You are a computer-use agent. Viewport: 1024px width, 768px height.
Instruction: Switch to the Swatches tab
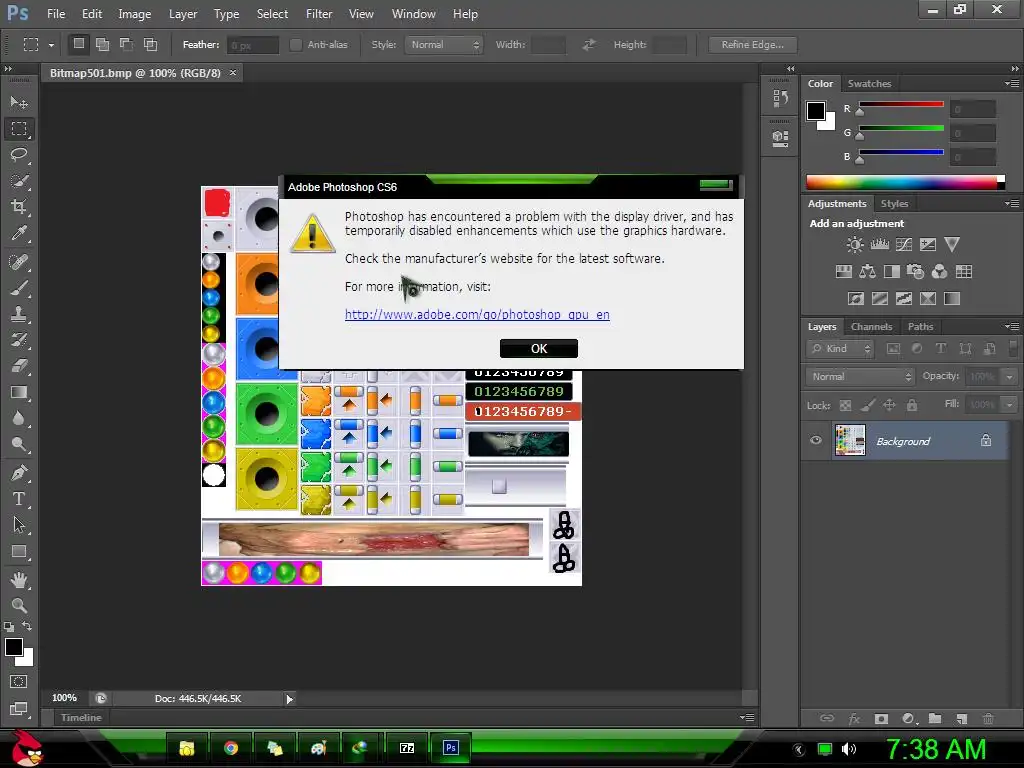[x=869, y=84]
